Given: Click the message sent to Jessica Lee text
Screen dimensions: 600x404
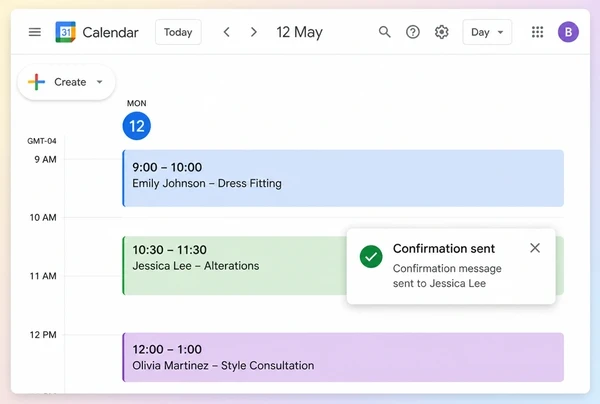Looking at the screenshot, I should [447, 276].
